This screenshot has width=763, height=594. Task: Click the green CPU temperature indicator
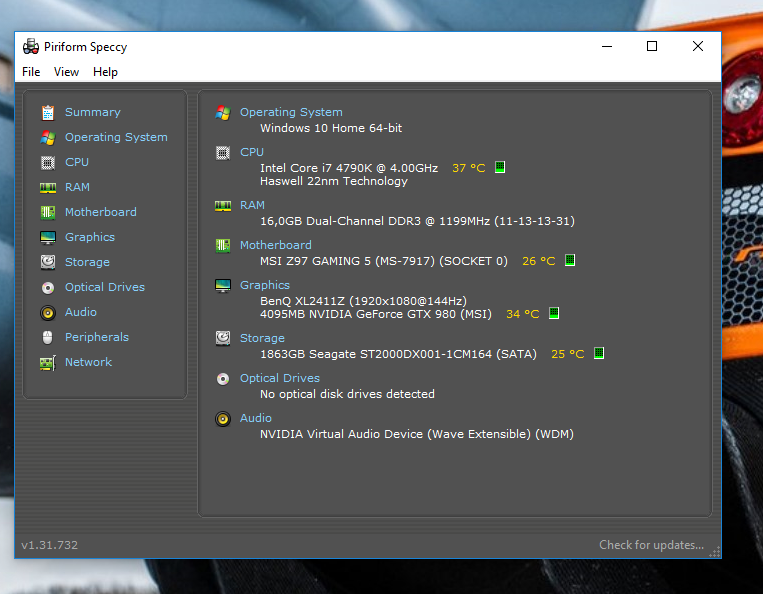point(500,167)
